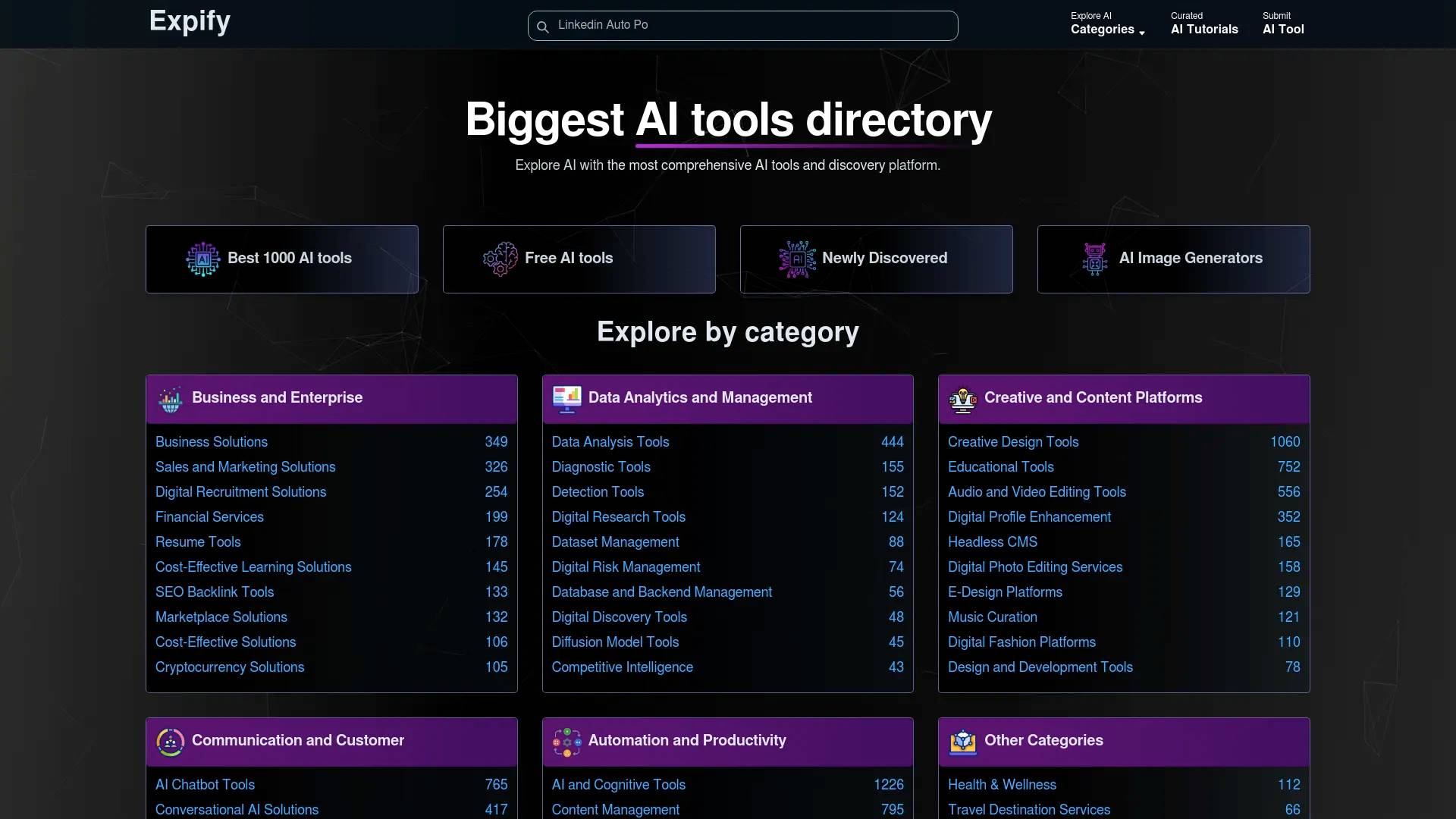Click the Expify logo

pos(190,22)
